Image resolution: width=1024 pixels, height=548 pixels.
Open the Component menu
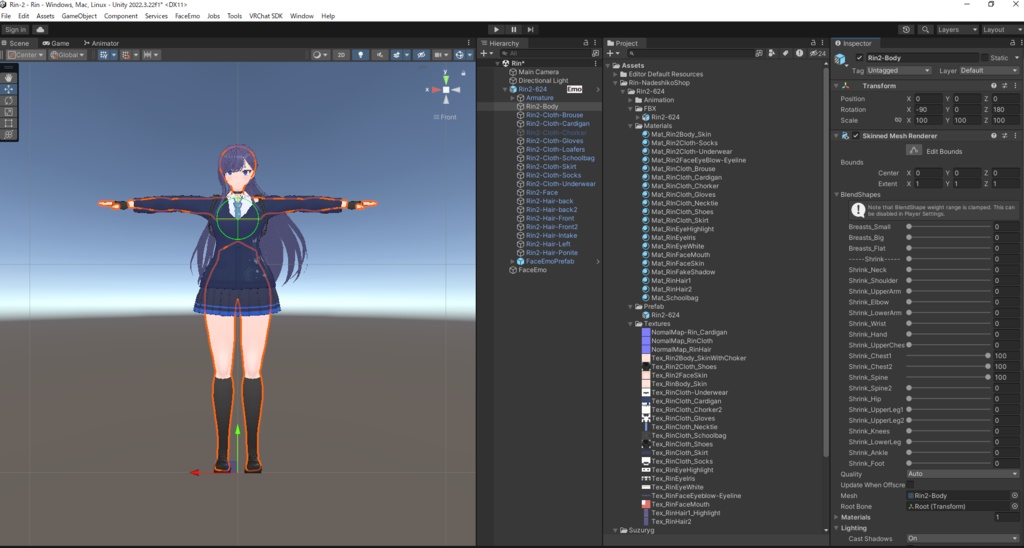121,16
